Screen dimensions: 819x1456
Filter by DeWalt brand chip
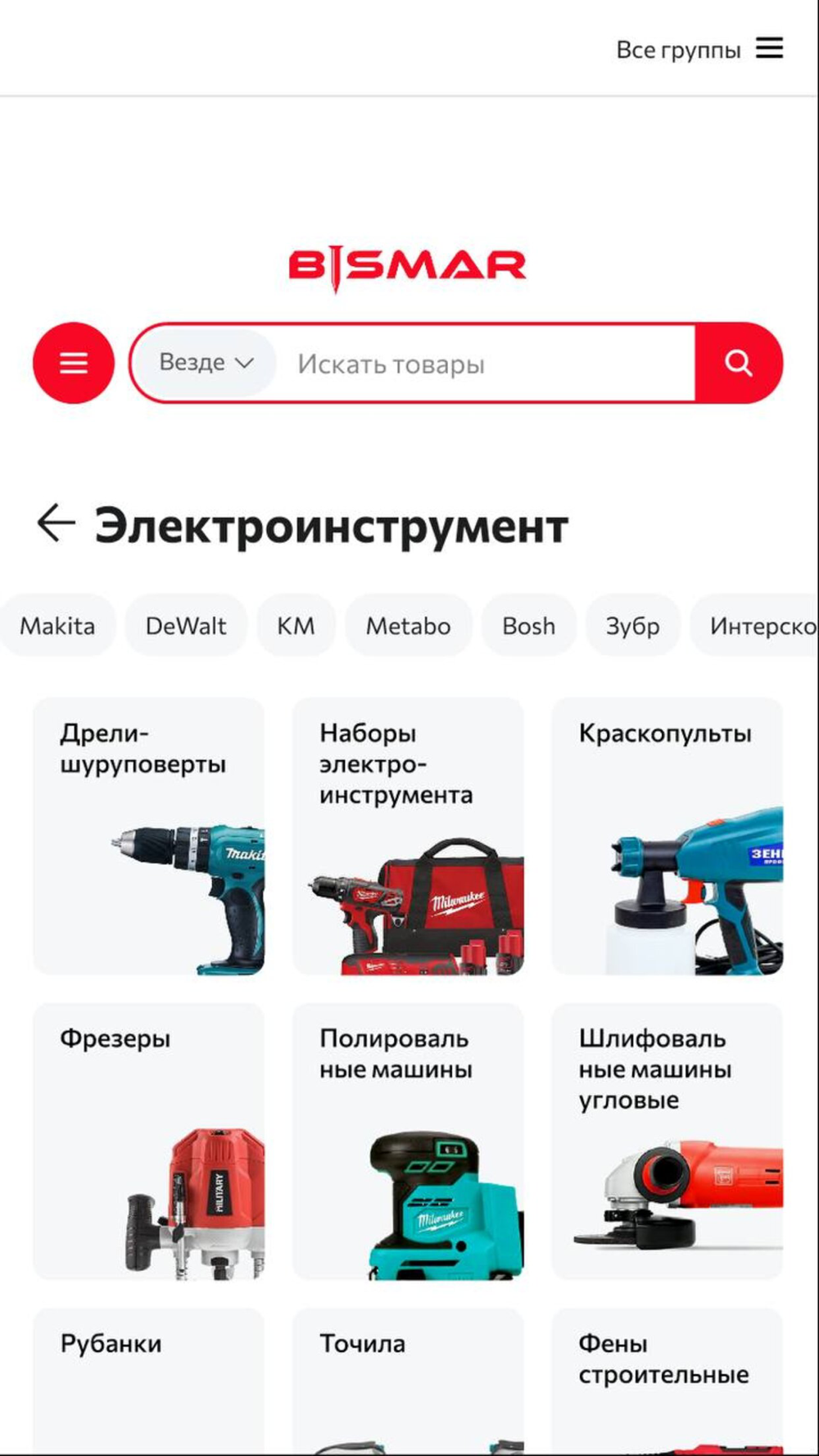click(x=186, y=626)
